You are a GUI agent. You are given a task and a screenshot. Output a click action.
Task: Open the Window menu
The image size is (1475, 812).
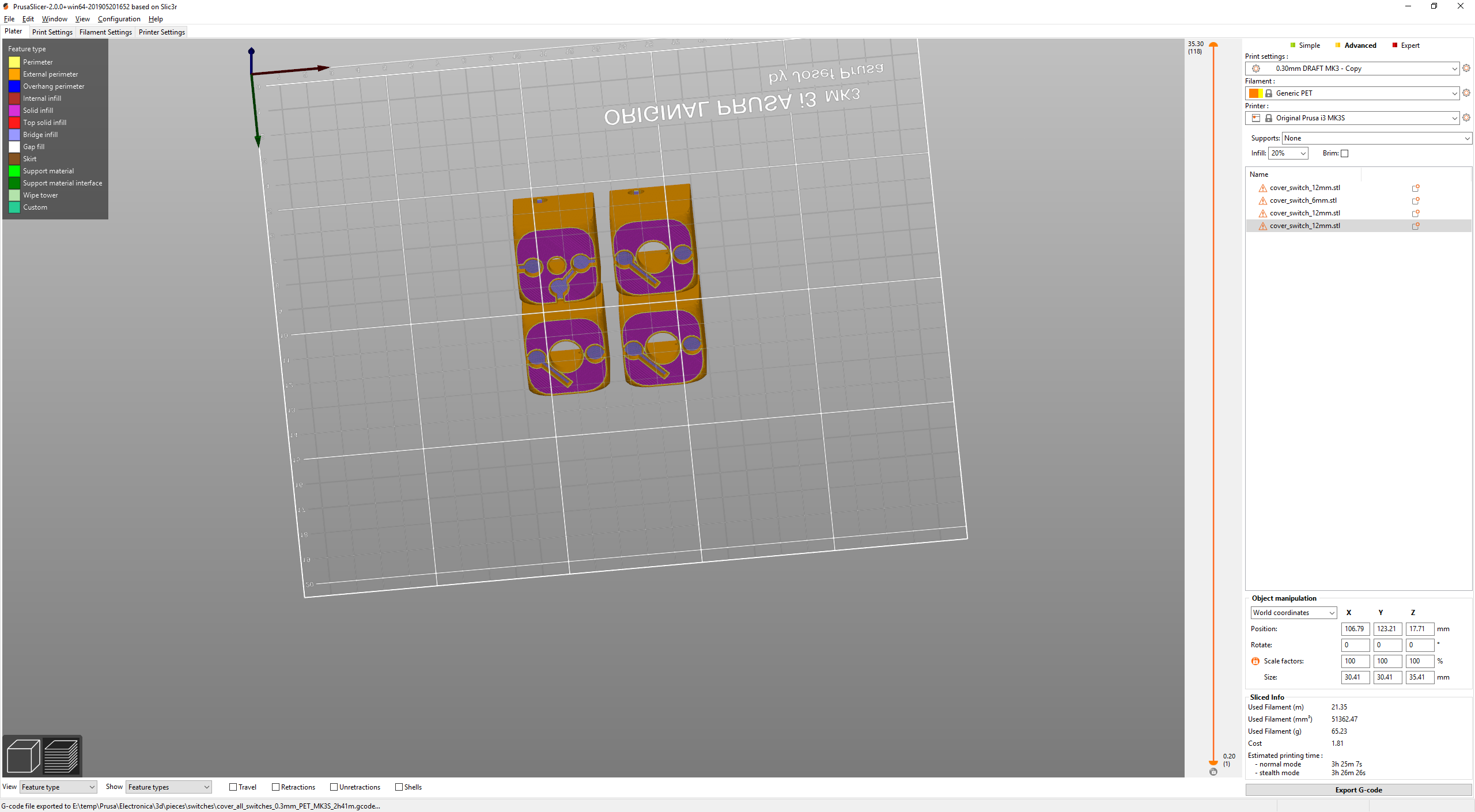point(55,19)
